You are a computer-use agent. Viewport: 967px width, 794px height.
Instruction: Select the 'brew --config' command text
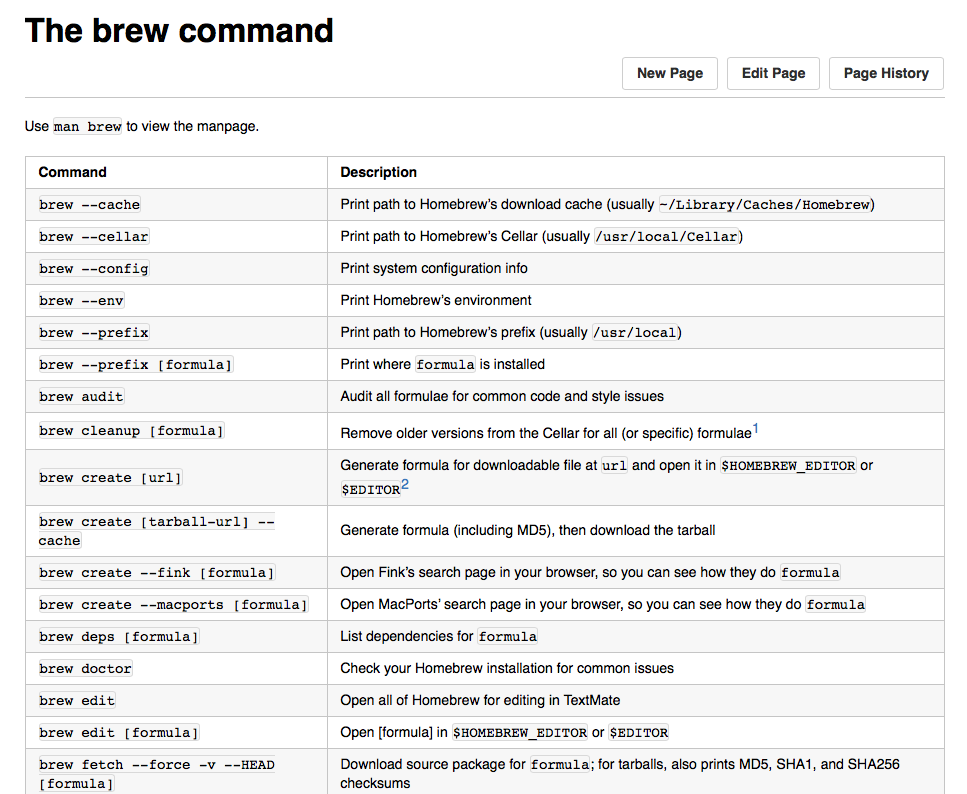[94, 268]
